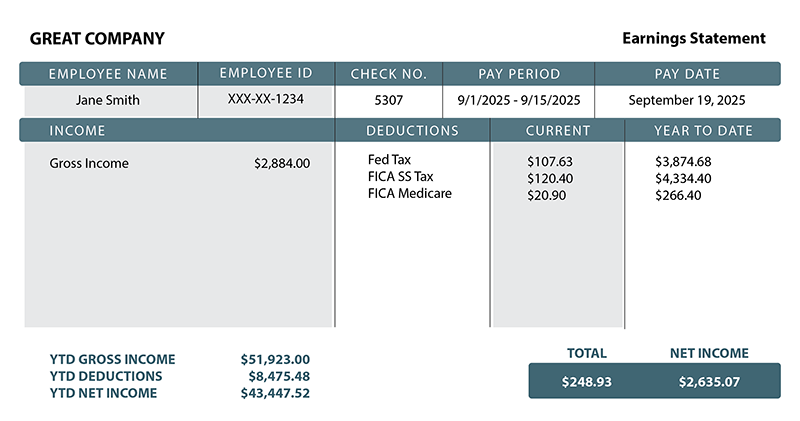Click the EMPLOYEE NAME column header
The image size is (800, 421).
pyautogui.click(x=108, y=74)
